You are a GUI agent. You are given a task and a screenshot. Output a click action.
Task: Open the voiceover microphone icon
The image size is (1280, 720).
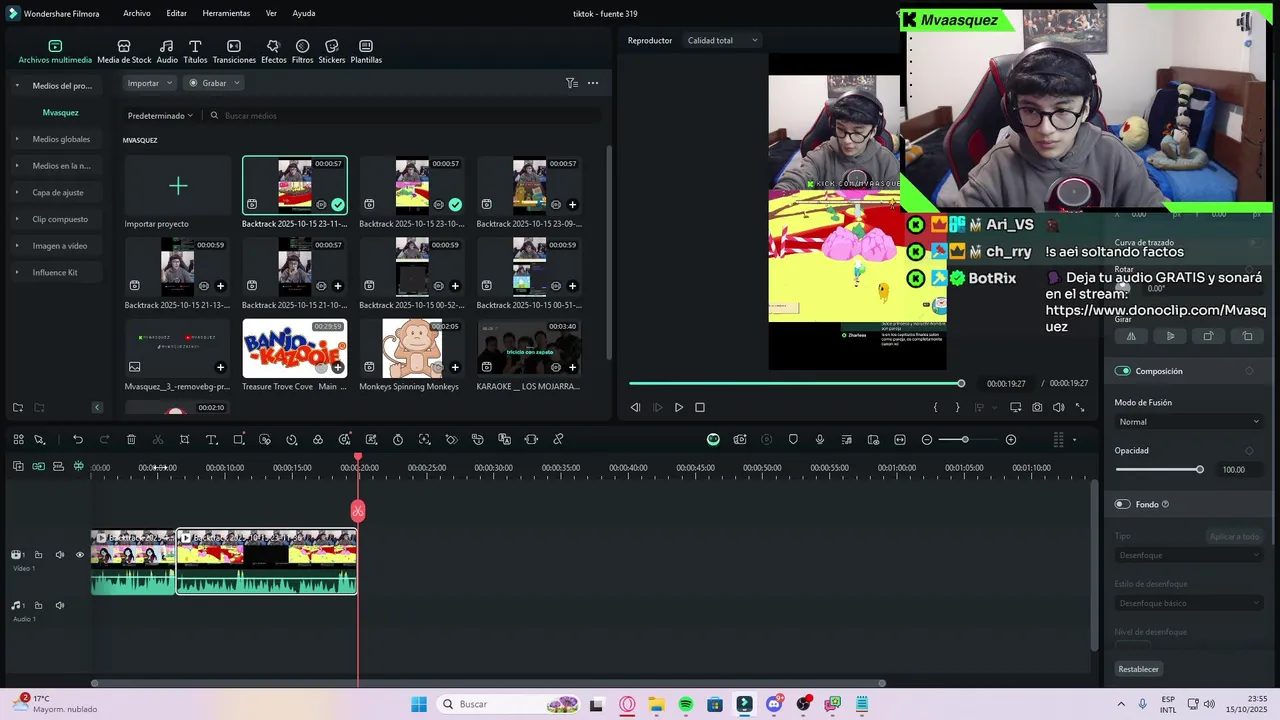tap(820, 440)
